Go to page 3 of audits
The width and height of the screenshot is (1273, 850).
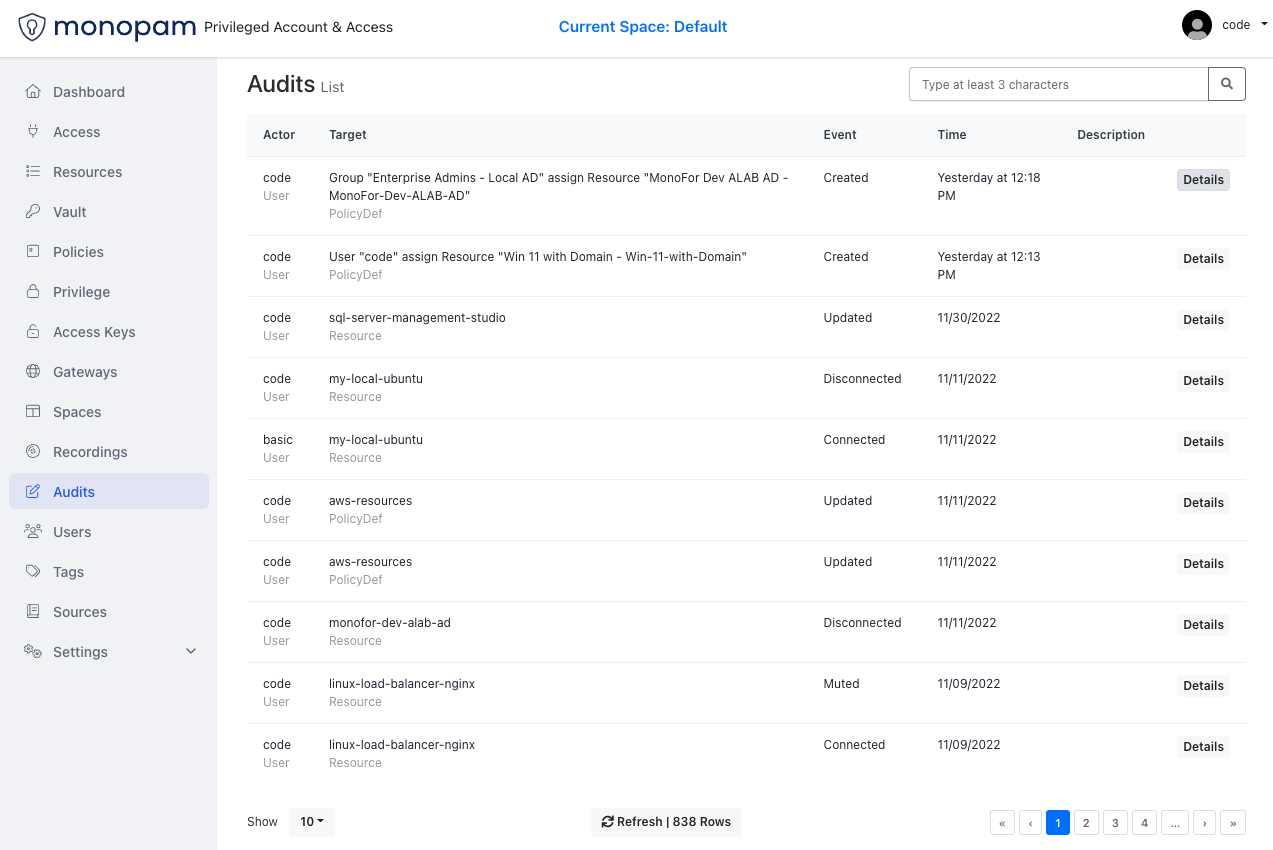[1115, 823]
